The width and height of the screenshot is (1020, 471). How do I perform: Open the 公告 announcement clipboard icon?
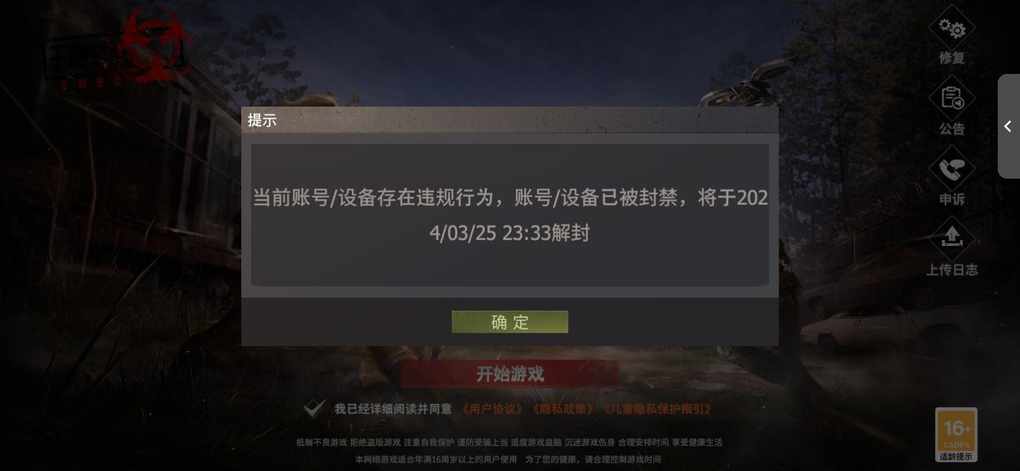[x=952, y=98]
